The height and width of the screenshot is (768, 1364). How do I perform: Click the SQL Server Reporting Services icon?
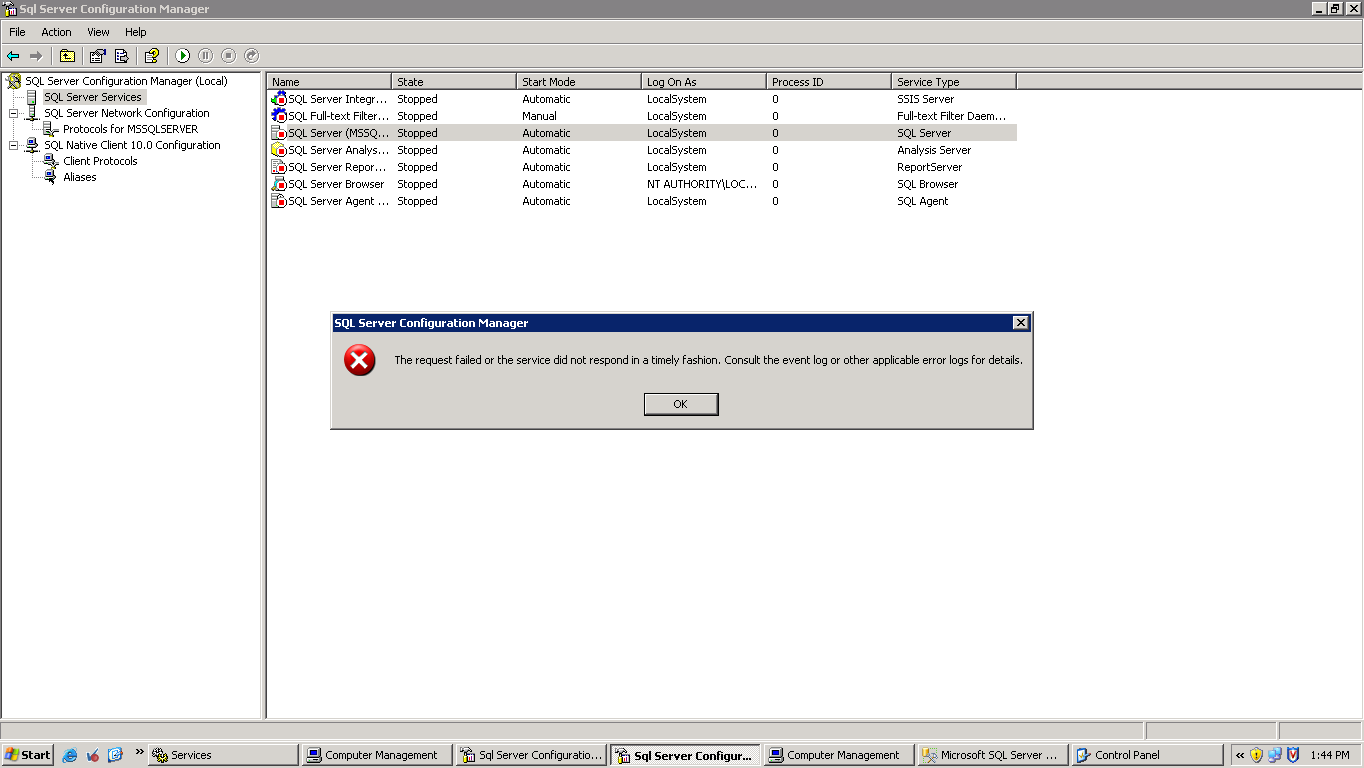[x=279, y=167]
